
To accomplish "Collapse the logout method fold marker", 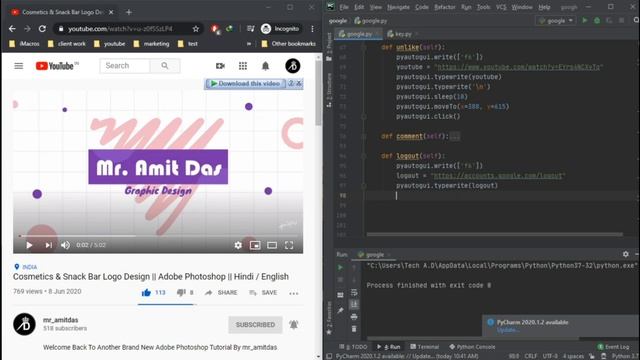I will coord(363,156).
